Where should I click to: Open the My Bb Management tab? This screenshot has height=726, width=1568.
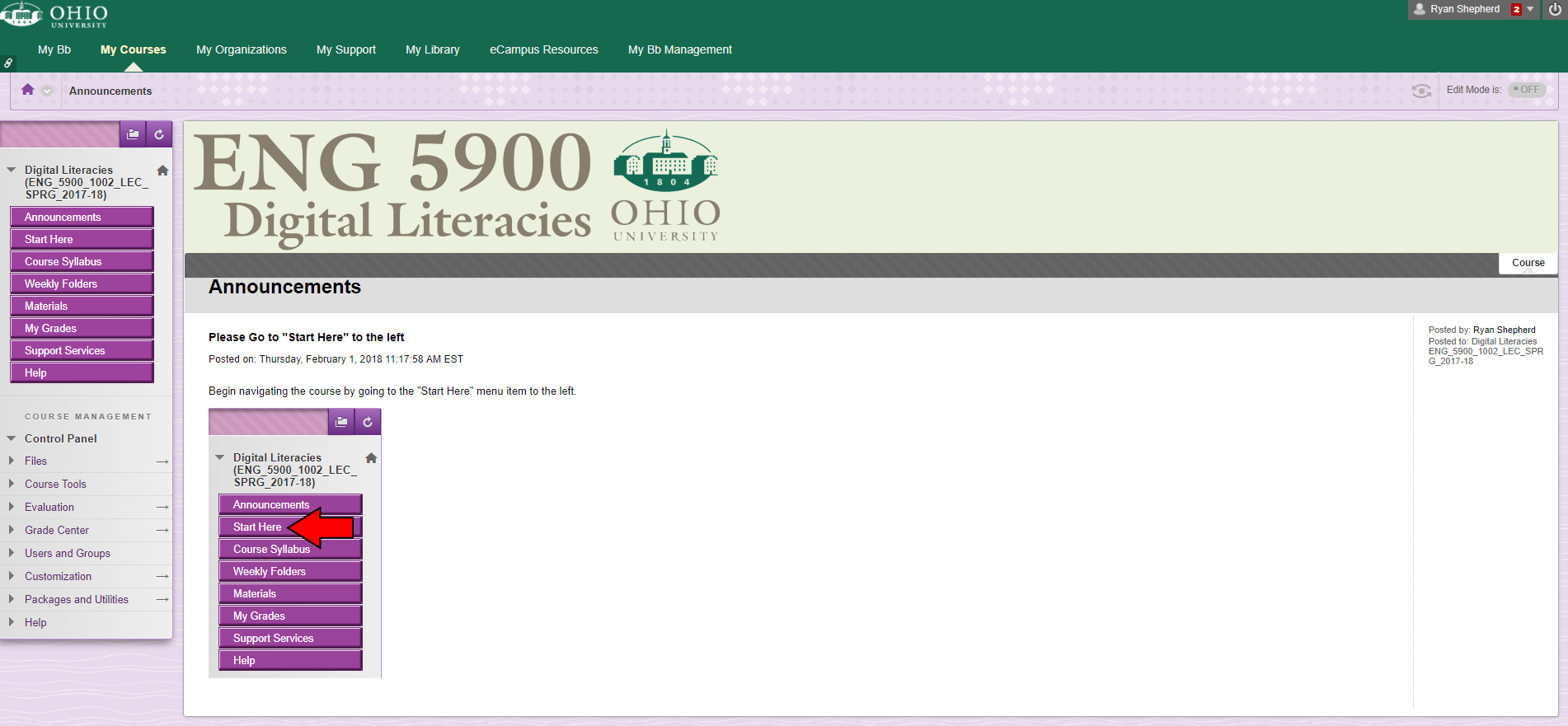point(680,49)
